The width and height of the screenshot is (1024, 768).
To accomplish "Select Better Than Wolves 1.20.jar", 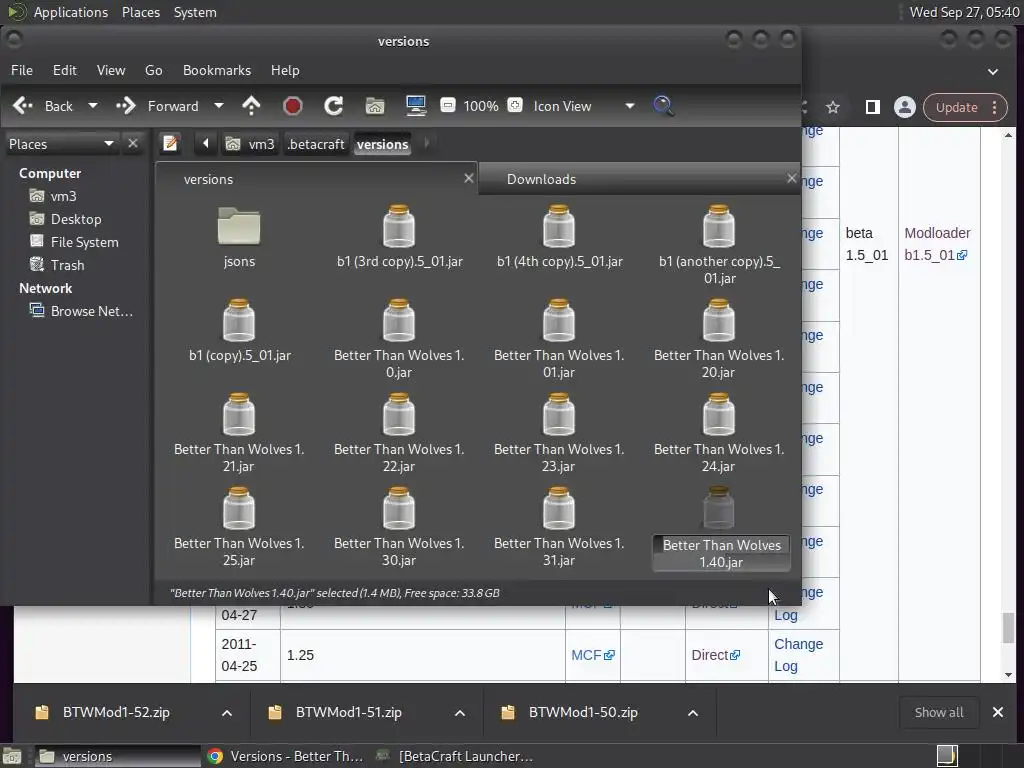I will coord(719,321).
